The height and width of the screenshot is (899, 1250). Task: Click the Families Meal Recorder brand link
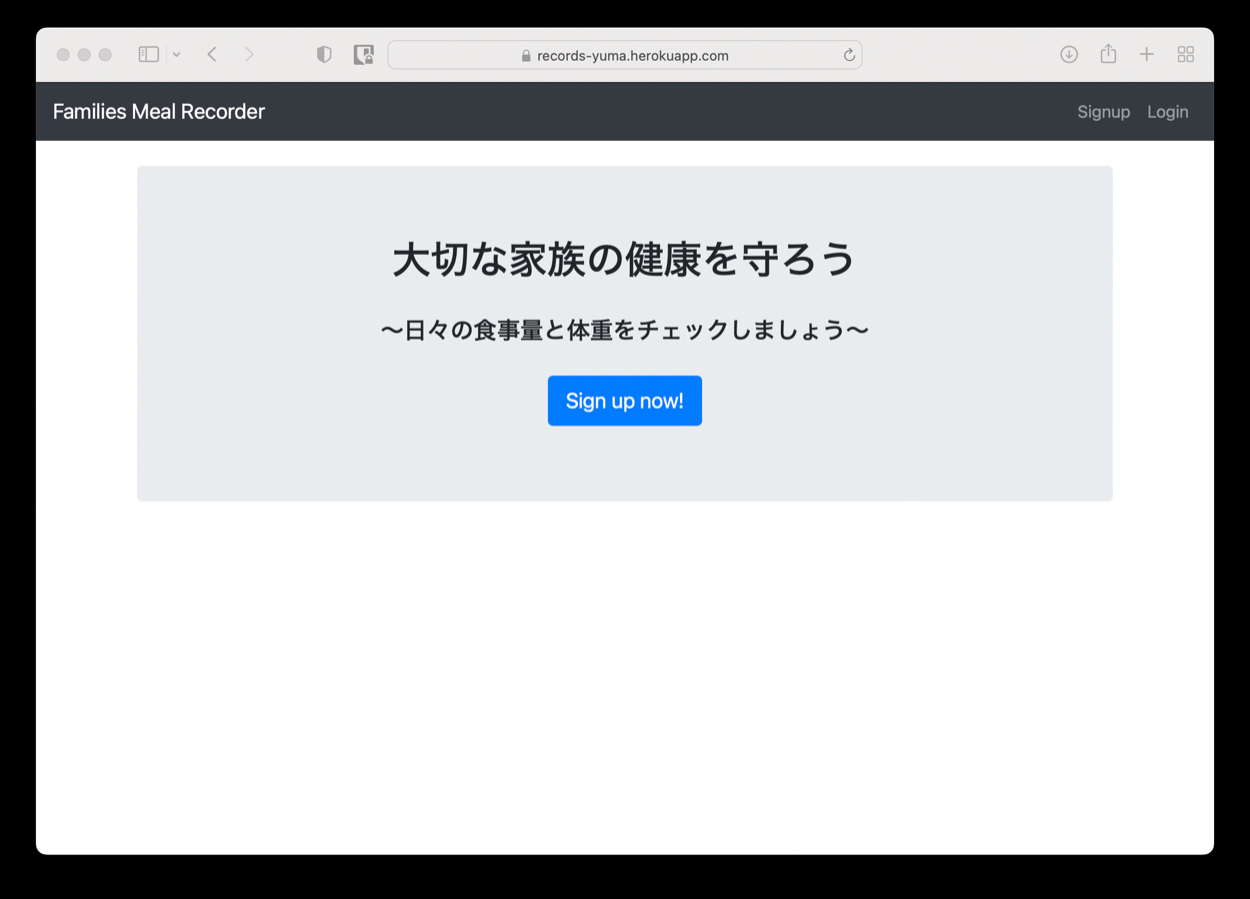[158, 112]
